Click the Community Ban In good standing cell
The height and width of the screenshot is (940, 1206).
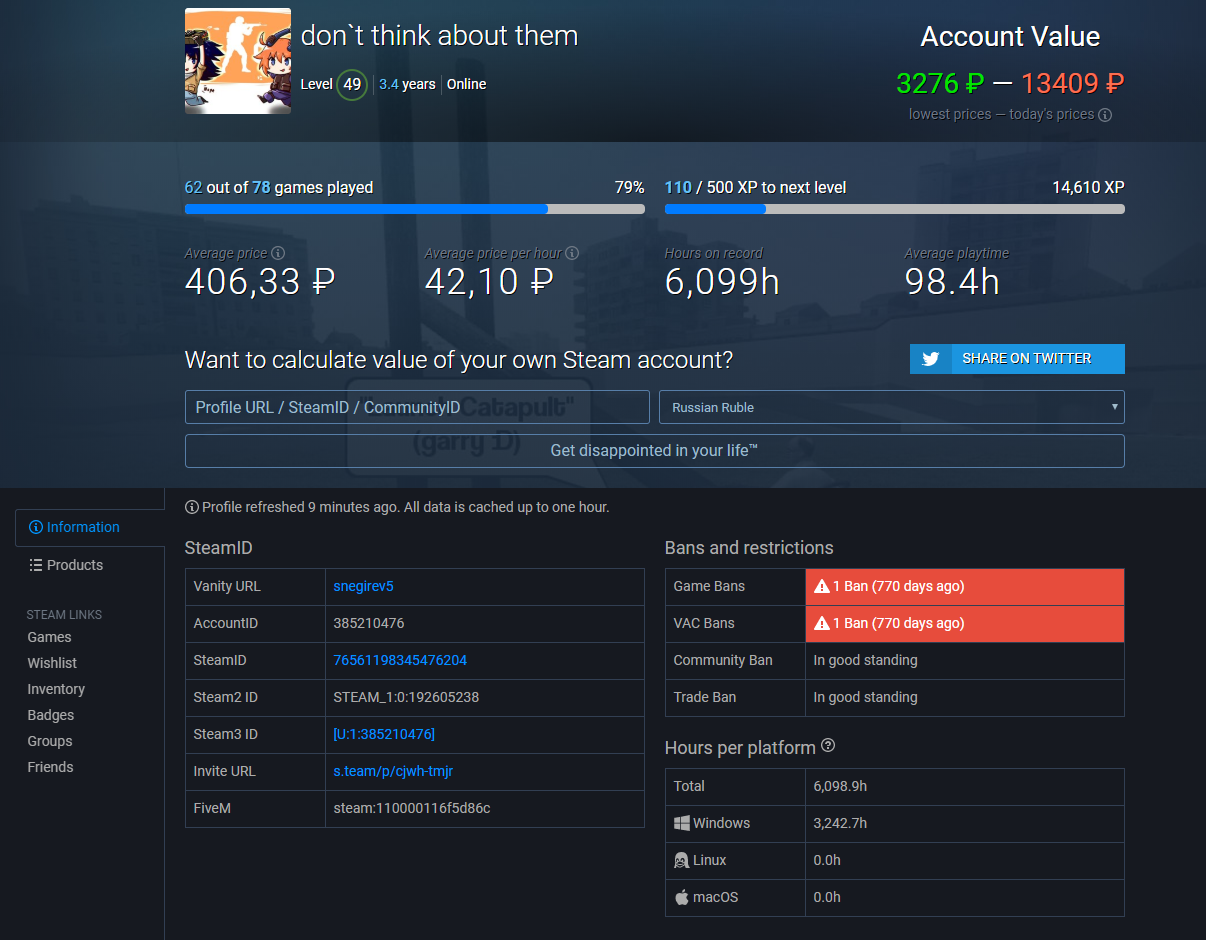(965, 661)
